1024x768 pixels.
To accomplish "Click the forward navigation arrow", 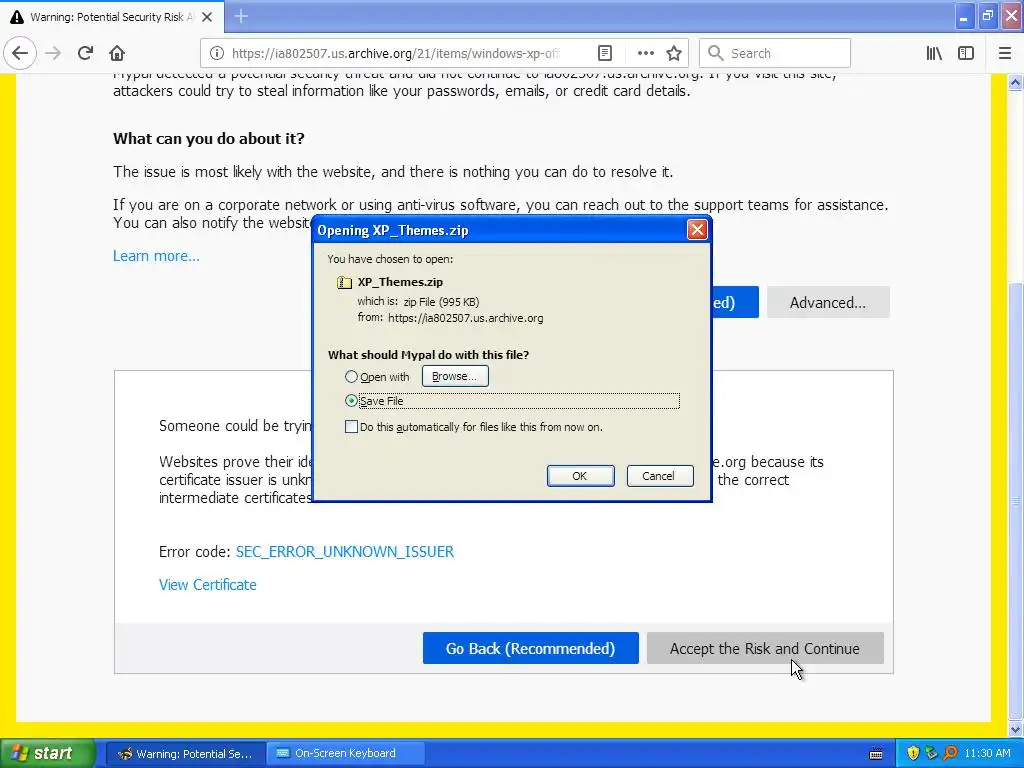I will click(x=53, y=53).
